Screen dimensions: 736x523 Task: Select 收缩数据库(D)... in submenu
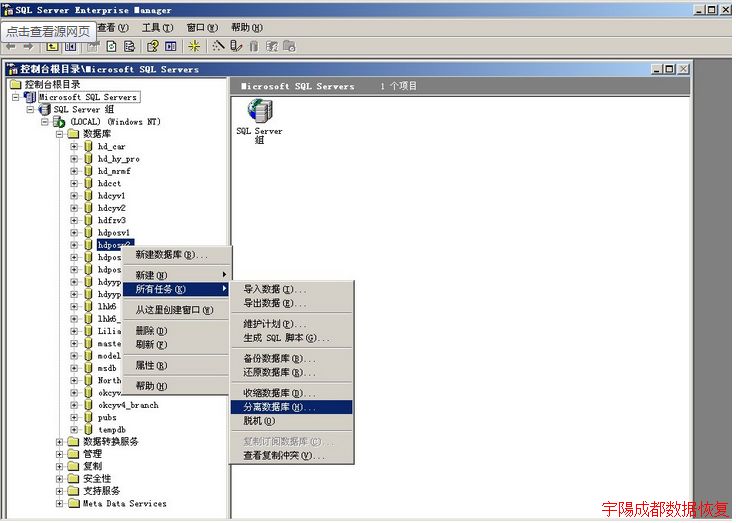291,393
